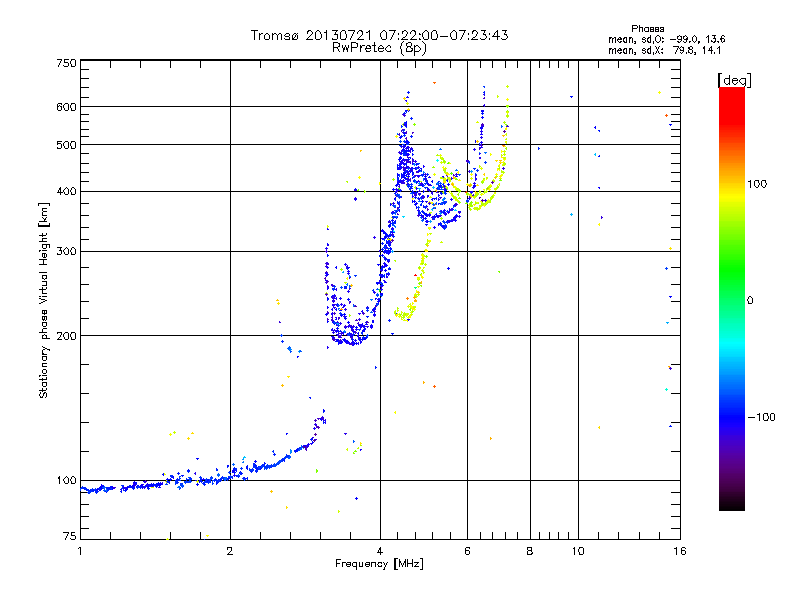Click the y-axis label '500'
The width and height of the screenshot is (800, 600).
(x=66, y=145)
